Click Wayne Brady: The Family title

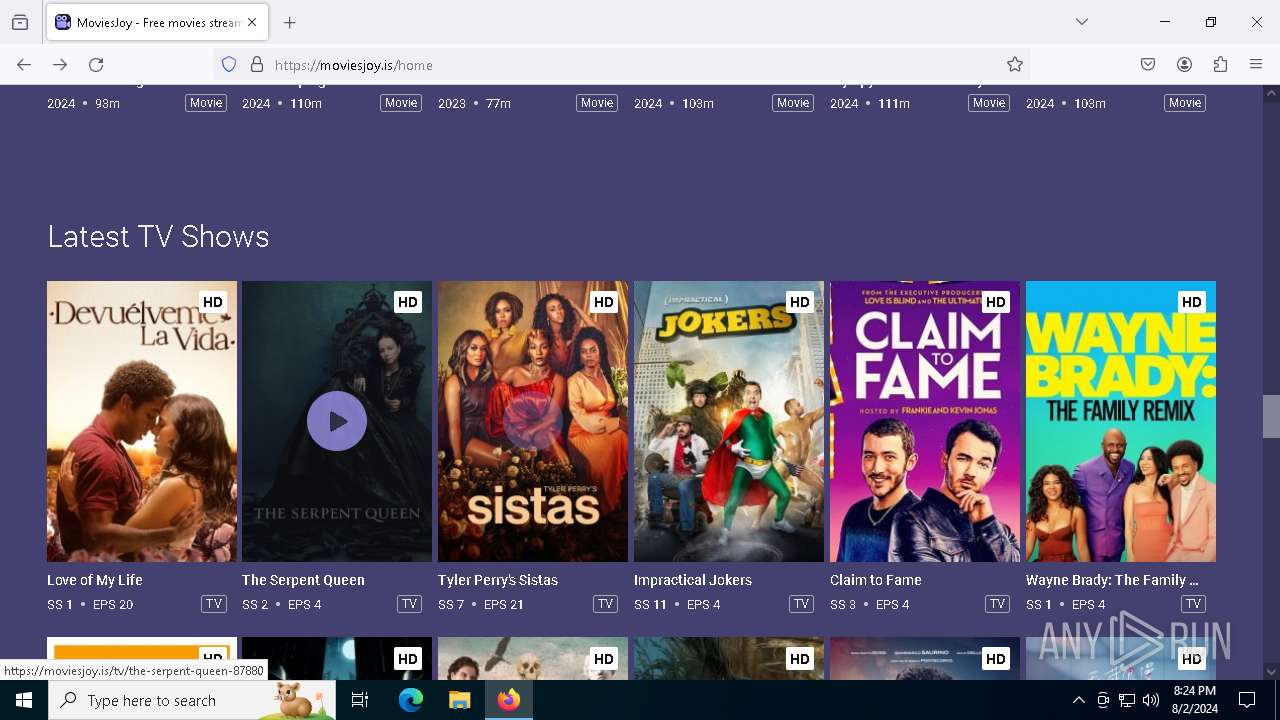(x=1112, y=580)
